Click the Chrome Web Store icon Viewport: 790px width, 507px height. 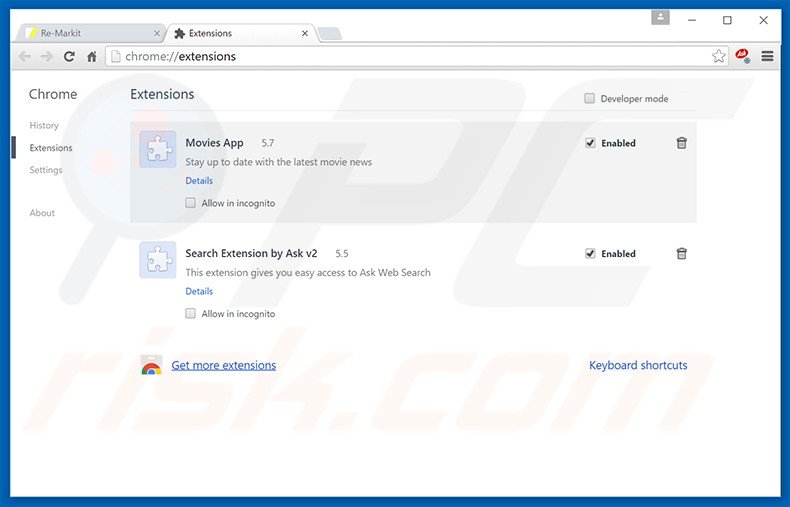151,365
